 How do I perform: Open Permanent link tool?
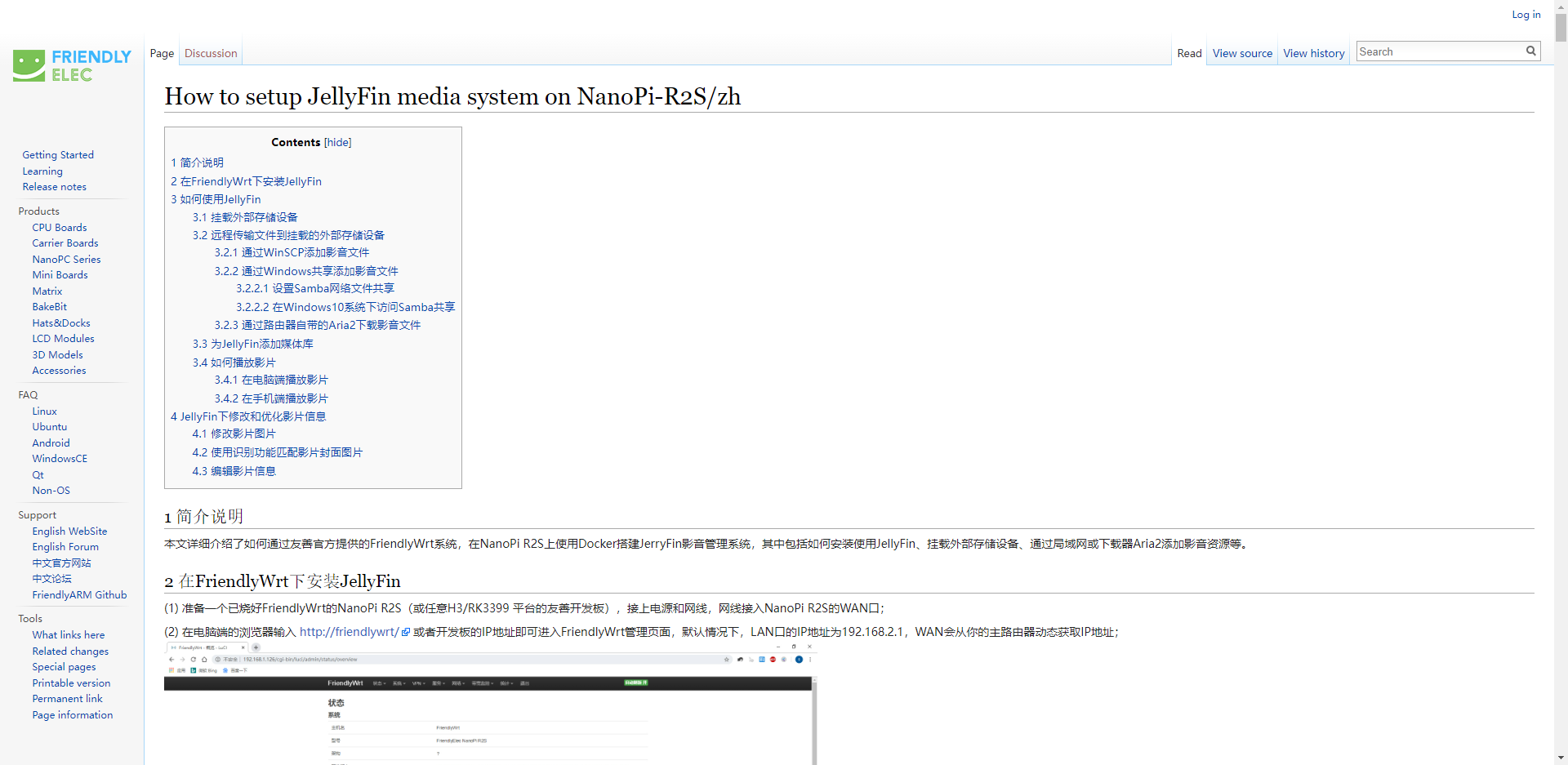(x=67, y=698)
